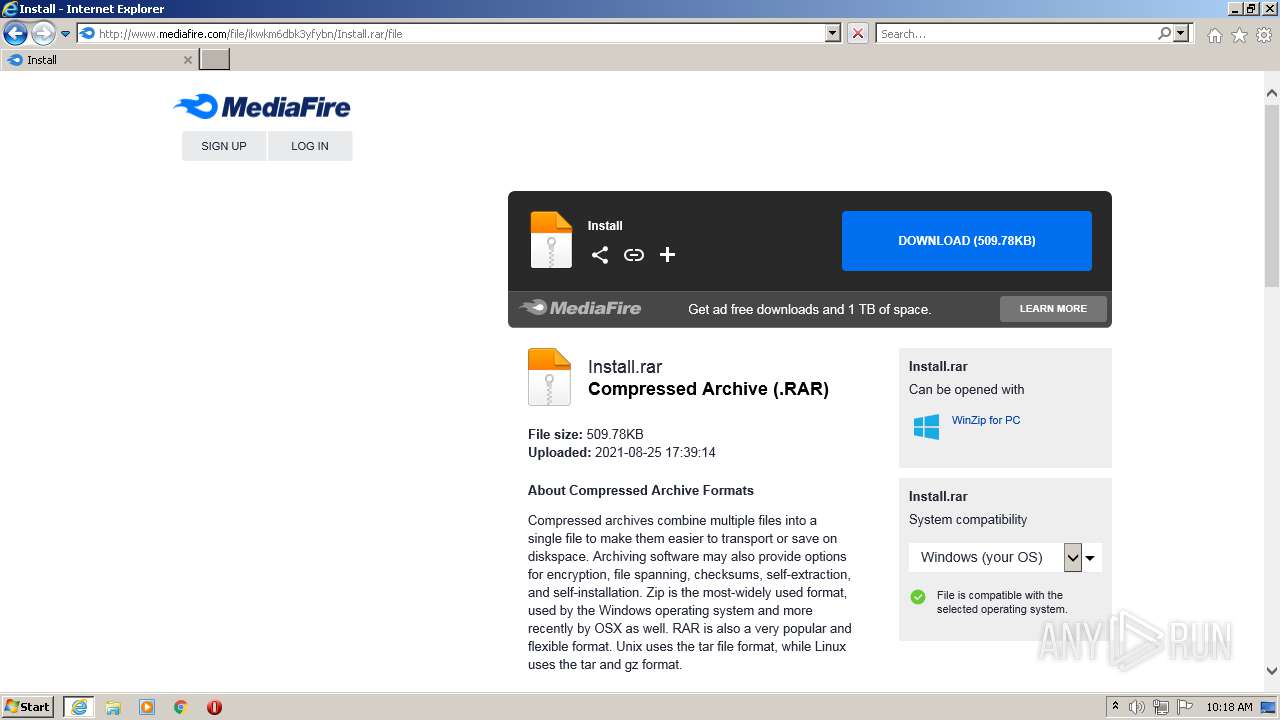Close the Install tab

click(187, 60)
